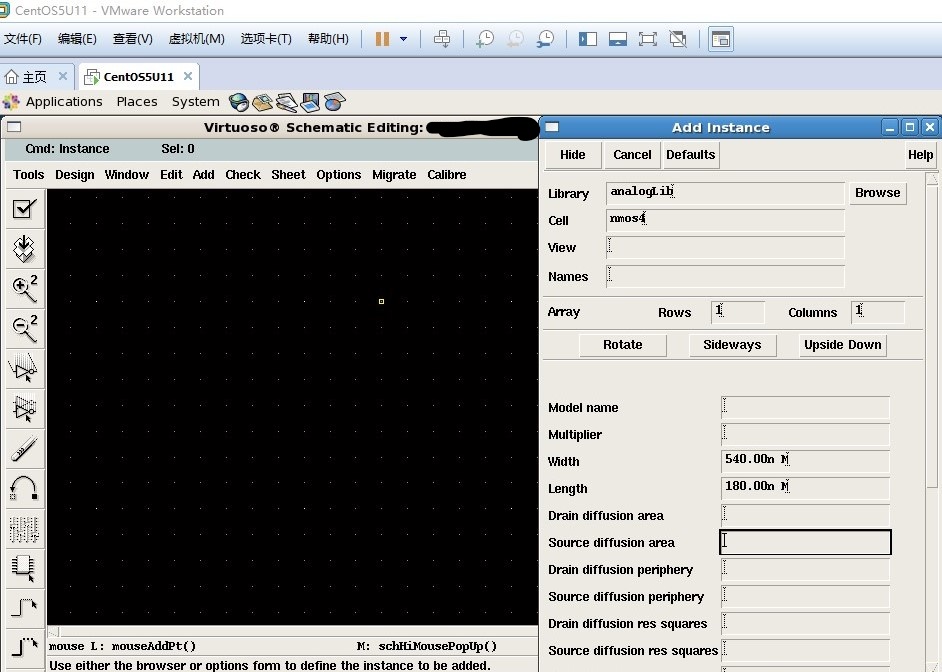
Task: Toggle Rotate orientation for the instance
Action: click(x=622, y=344)
